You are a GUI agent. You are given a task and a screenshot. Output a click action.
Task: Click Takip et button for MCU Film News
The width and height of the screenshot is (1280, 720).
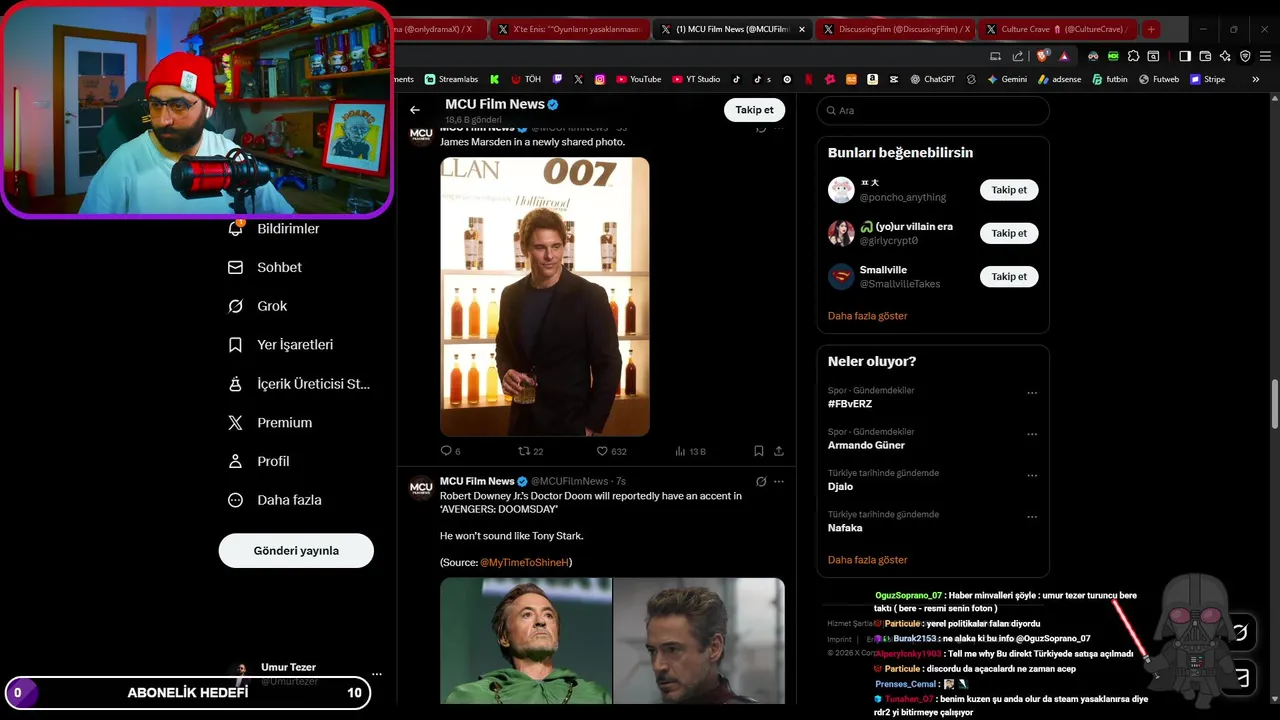tap(754, 110)
